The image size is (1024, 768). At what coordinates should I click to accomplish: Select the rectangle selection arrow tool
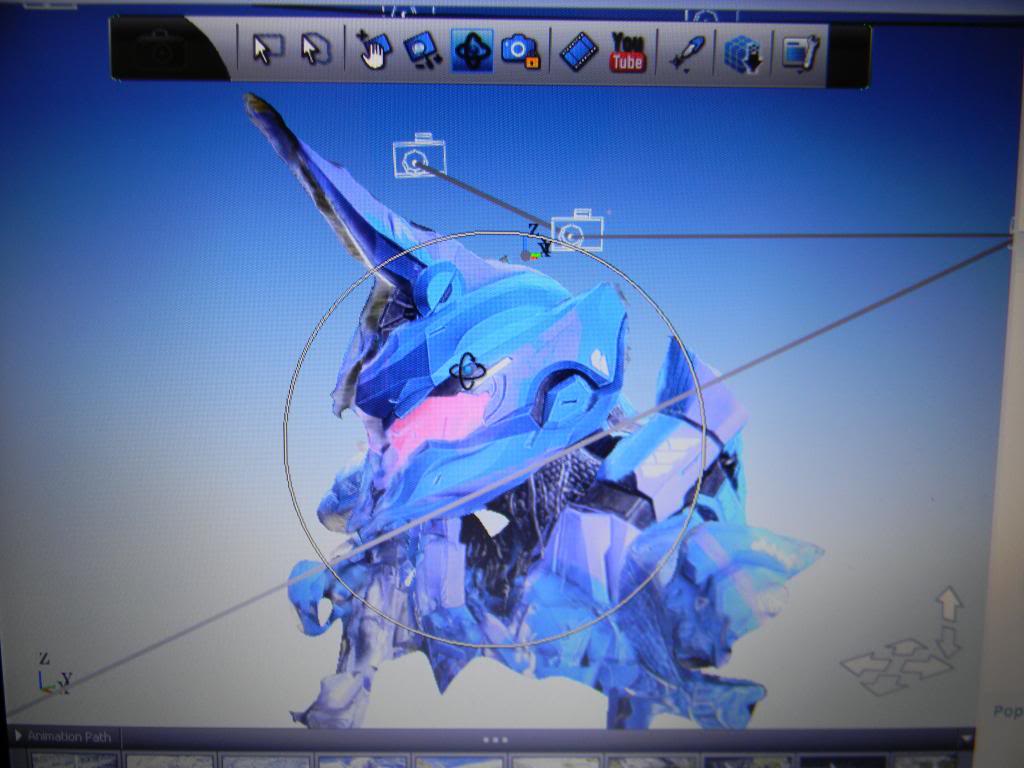pos(268,50)
